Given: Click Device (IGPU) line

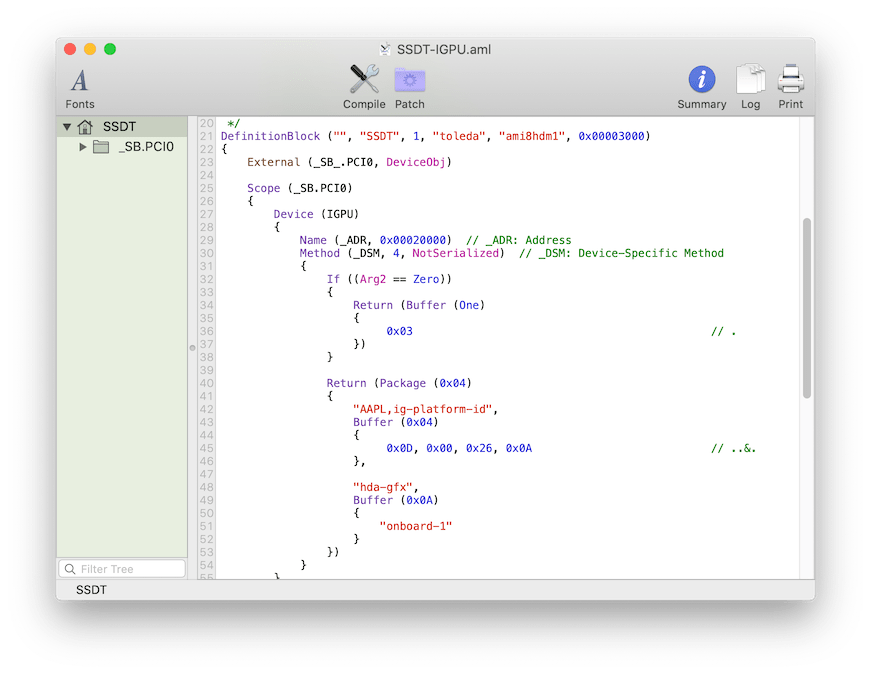Looking at the screenshot, I should [316, 214].
